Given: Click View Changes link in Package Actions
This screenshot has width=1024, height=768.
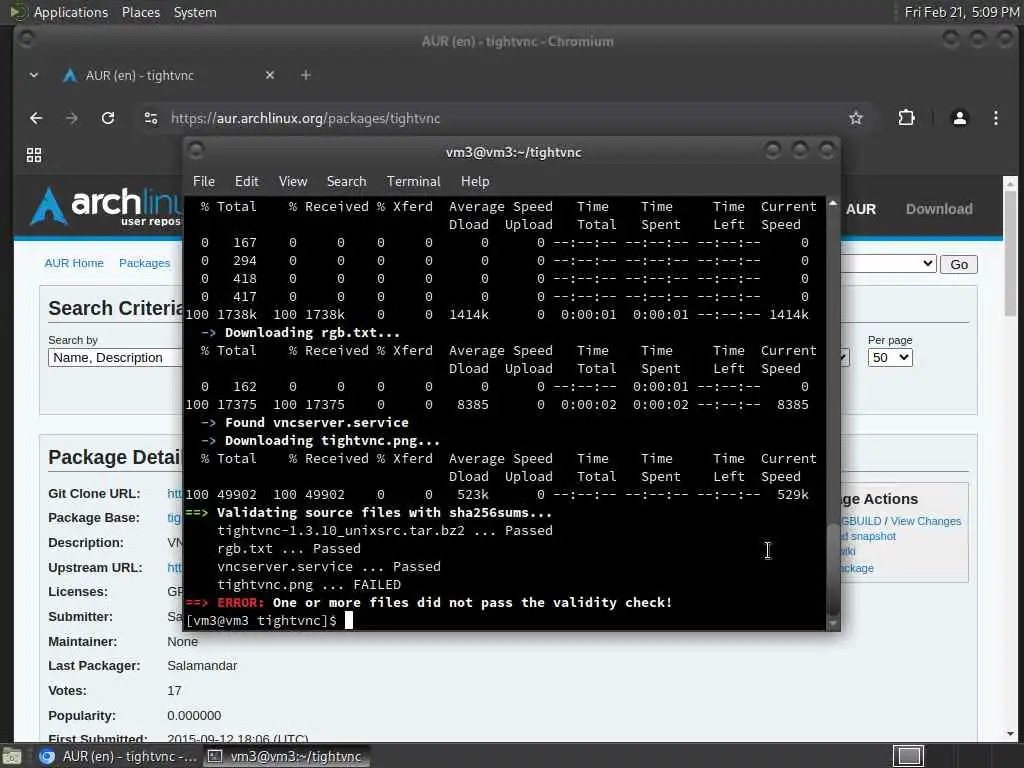Looking at the screenshot, I should [925, 521].
